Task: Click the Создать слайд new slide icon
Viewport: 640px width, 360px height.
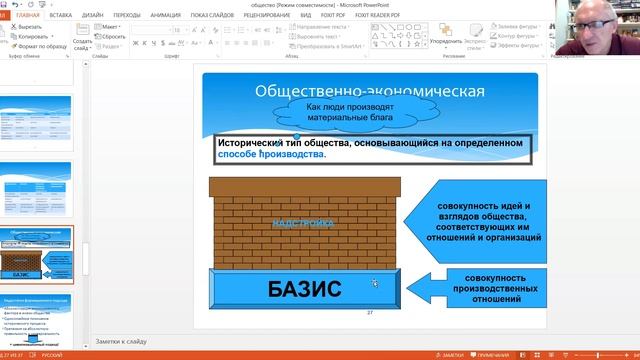Action: tap(82, 30)
